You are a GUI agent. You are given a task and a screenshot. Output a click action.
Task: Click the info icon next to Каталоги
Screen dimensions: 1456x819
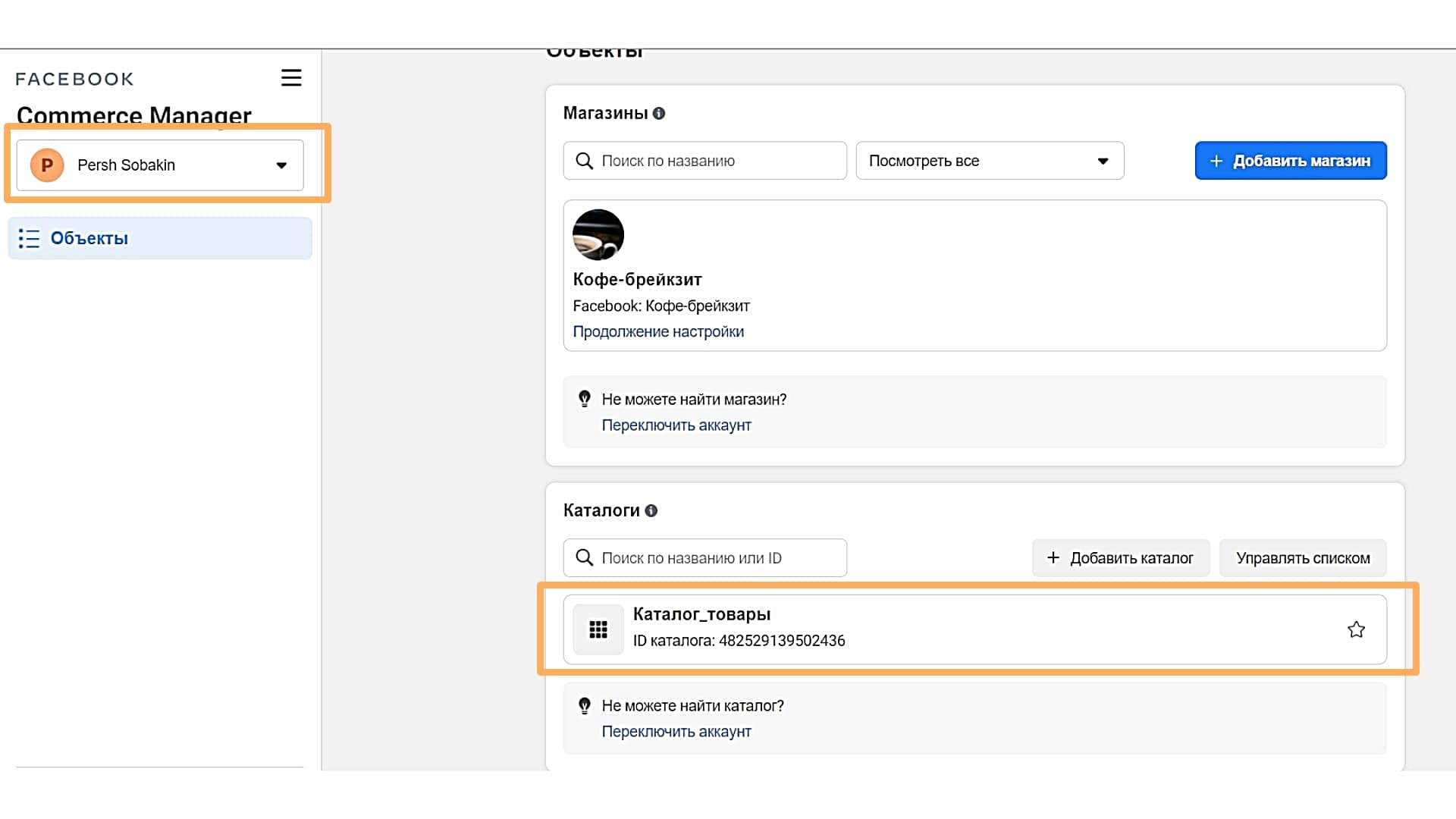point(651,510)
